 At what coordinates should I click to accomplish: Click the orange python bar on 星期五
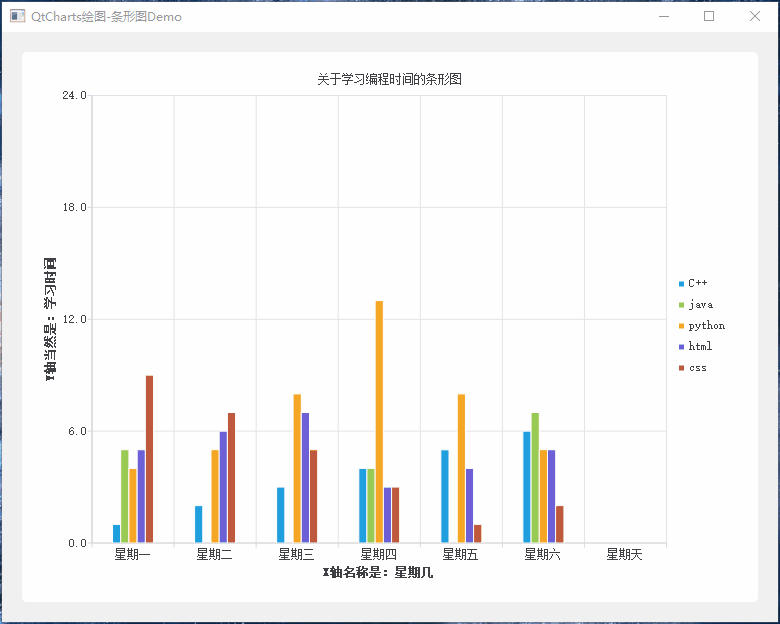coord(461,468)
